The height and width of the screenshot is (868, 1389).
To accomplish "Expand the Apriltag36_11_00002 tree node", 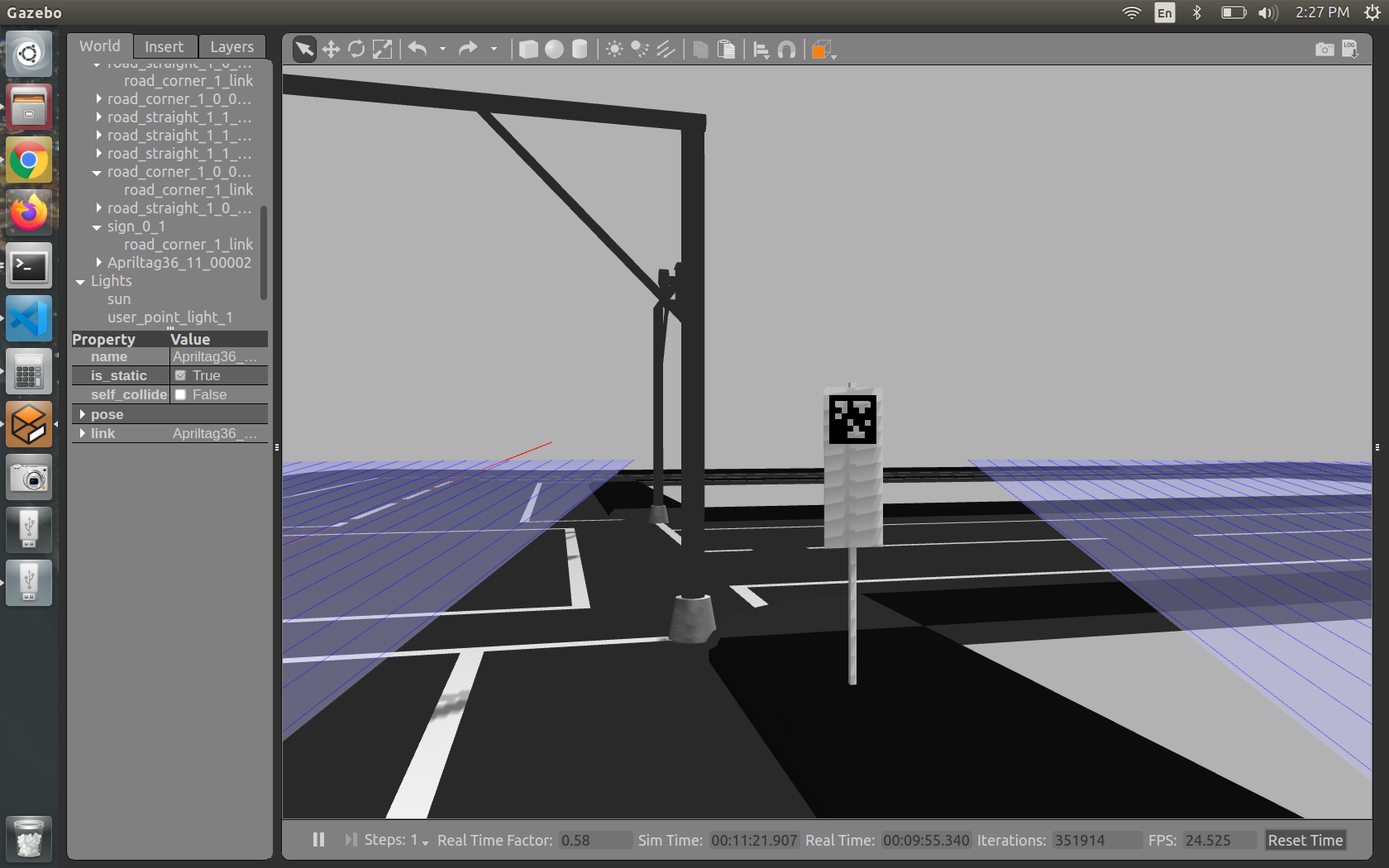I will 99,263.
